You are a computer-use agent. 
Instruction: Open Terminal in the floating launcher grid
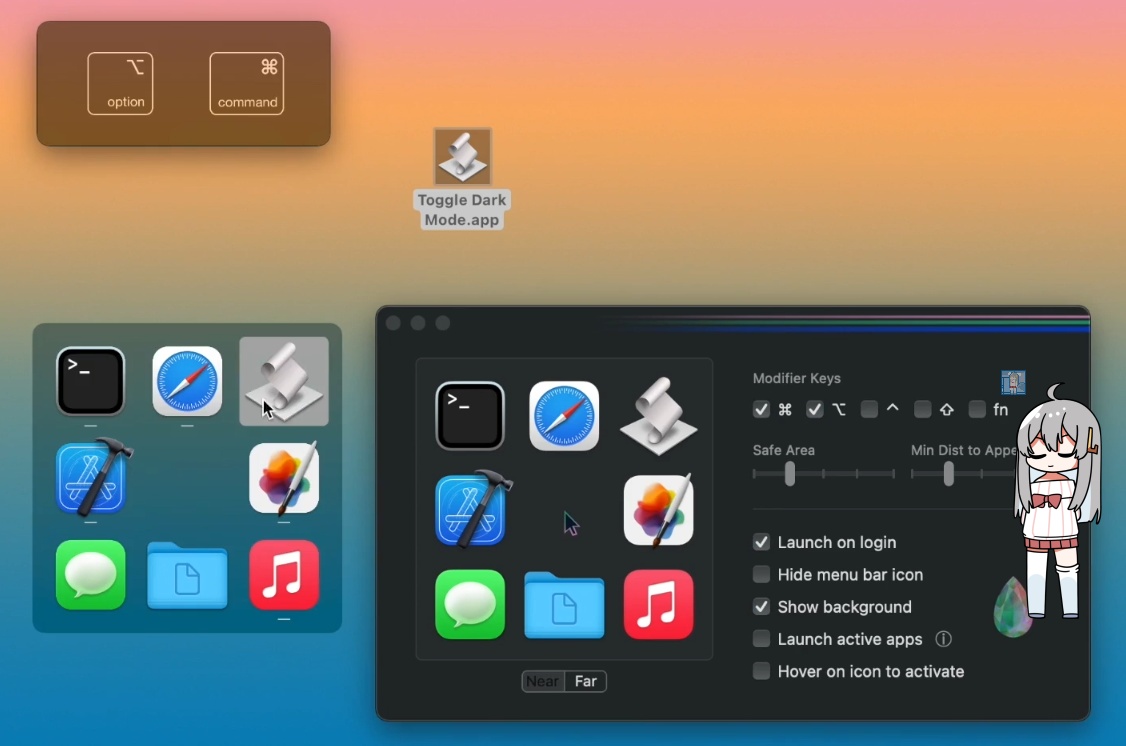click(x=90, y=381)
